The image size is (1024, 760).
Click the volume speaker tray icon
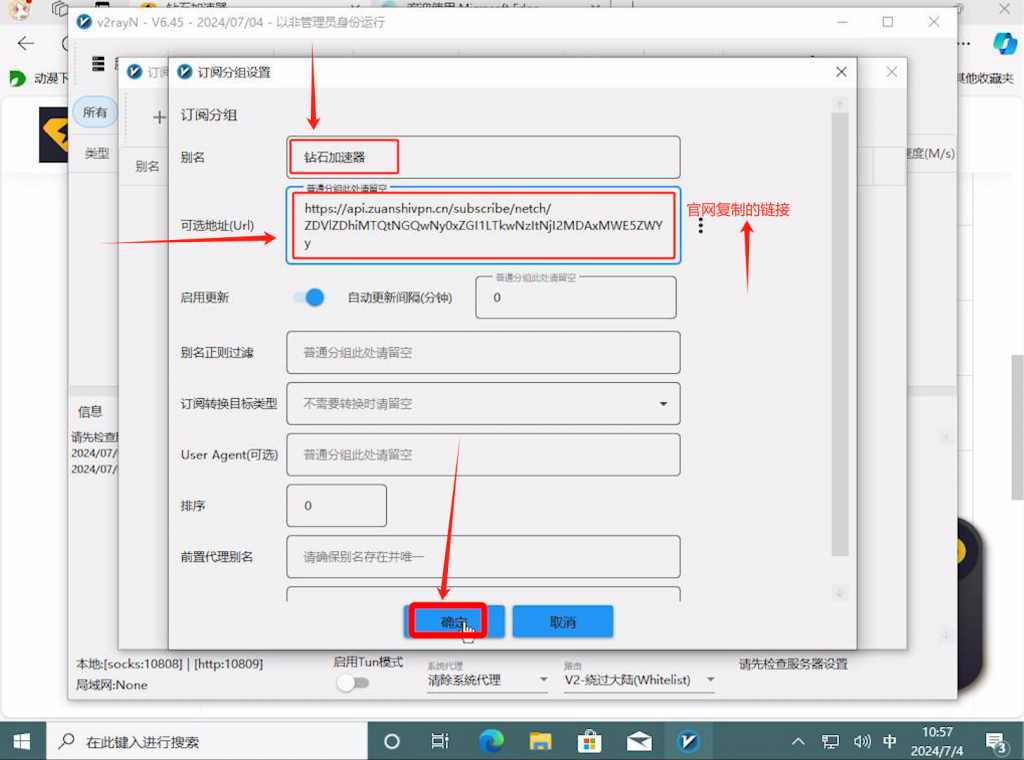pos(862,742)
